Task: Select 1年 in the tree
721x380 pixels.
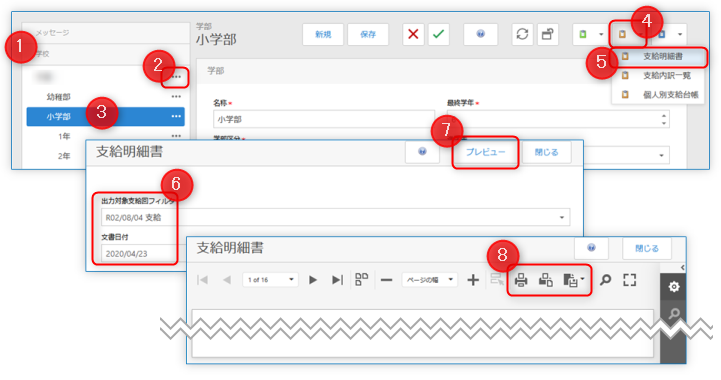Action: coord(64,136)
